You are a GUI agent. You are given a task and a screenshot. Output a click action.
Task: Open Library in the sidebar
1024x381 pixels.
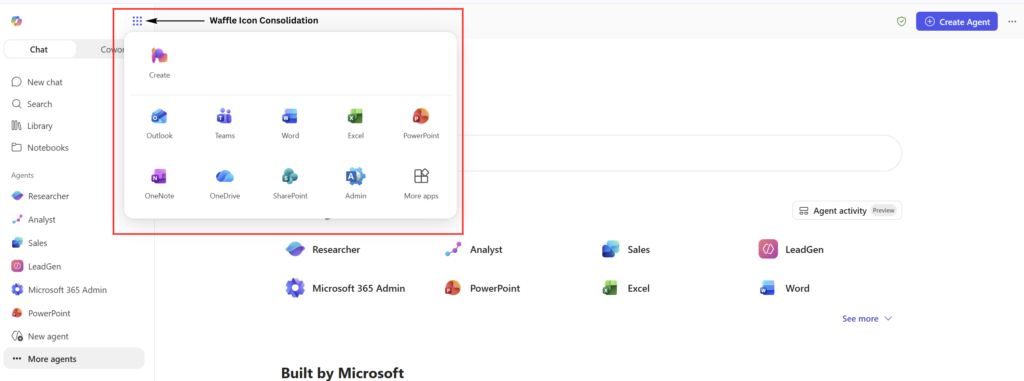[32, 125]
